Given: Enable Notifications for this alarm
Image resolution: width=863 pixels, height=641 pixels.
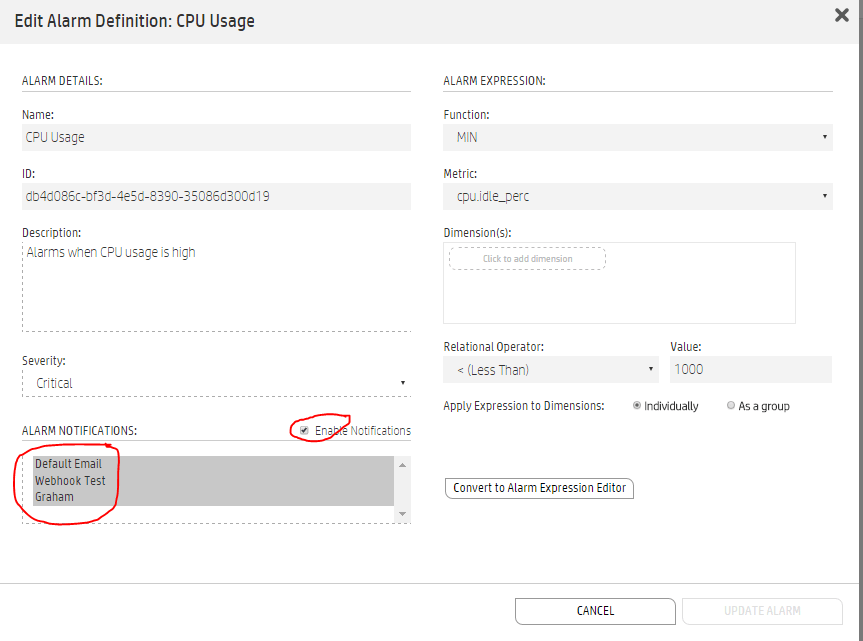Looking at the screenshot, I should pos(304,430).
